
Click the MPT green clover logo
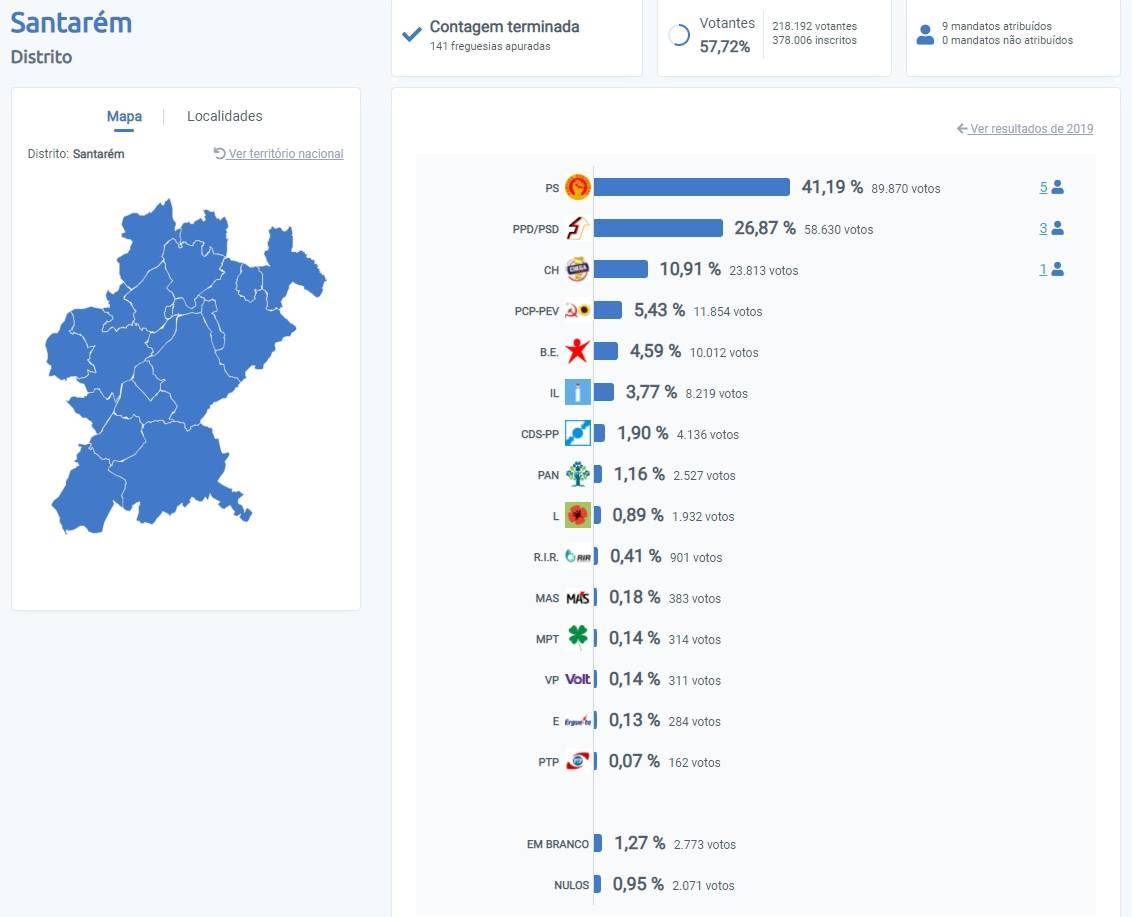pyautogui.click(x=578, y=638)
